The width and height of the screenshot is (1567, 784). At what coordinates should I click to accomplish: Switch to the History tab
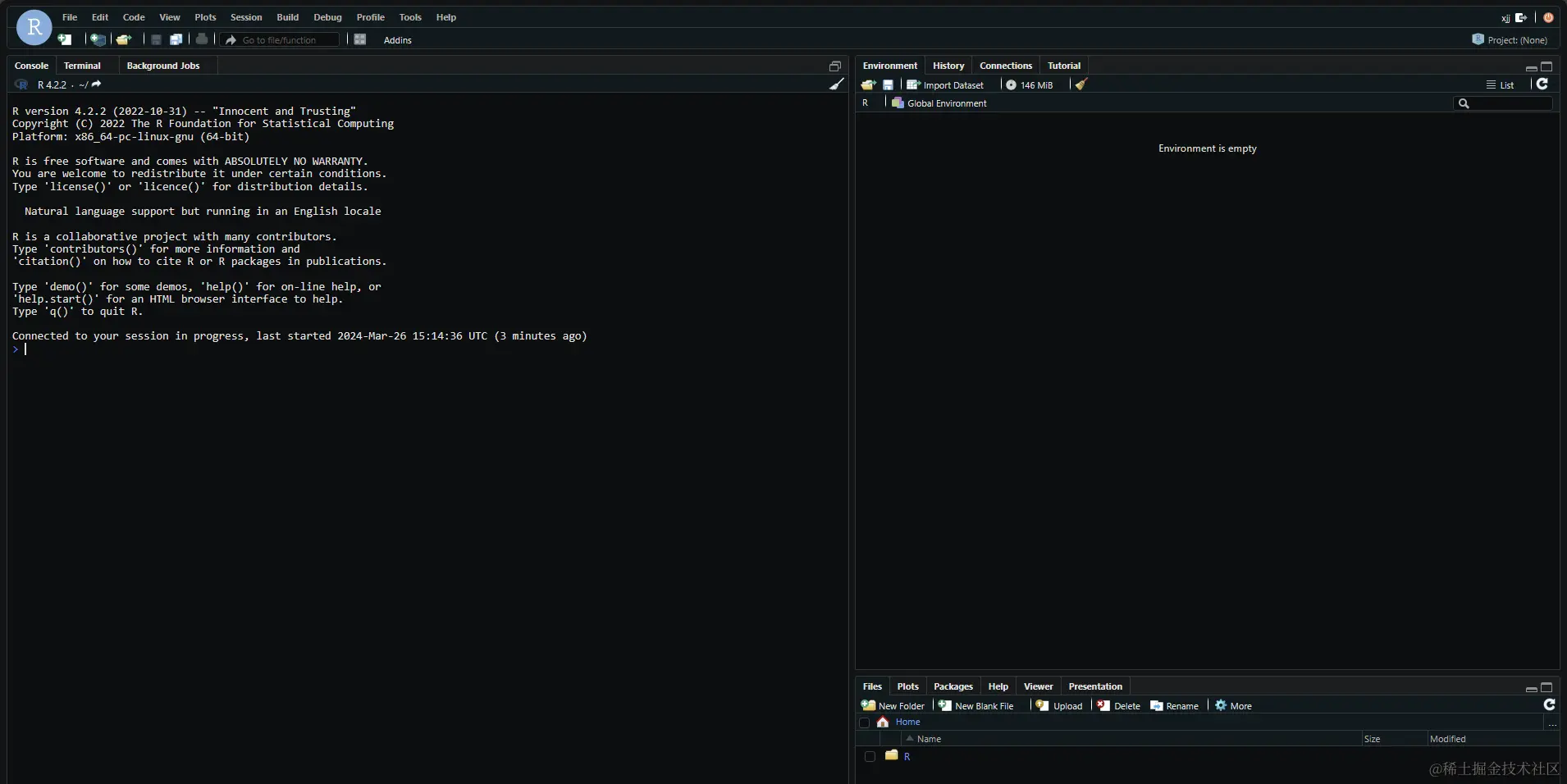(948, 66)
